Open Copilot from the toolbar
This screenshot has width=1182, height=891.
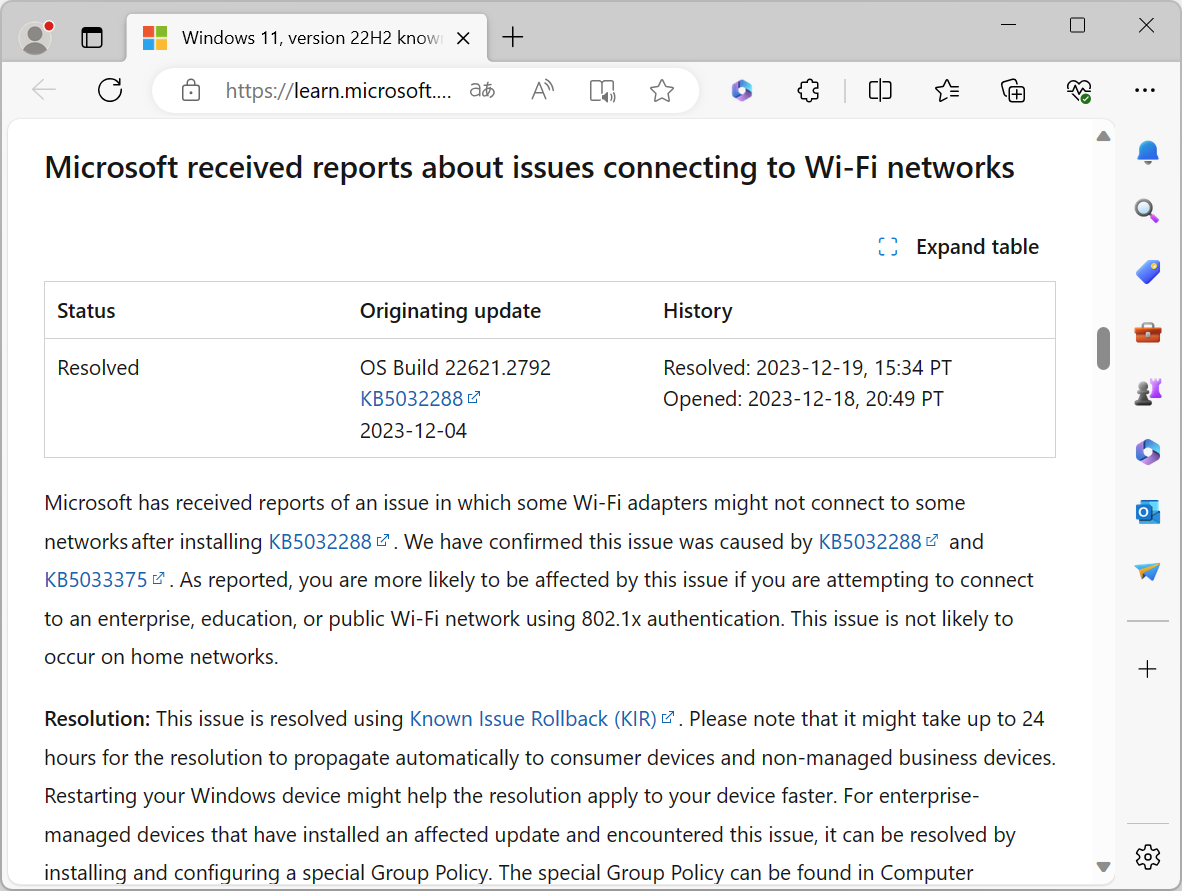pos(741,91)
